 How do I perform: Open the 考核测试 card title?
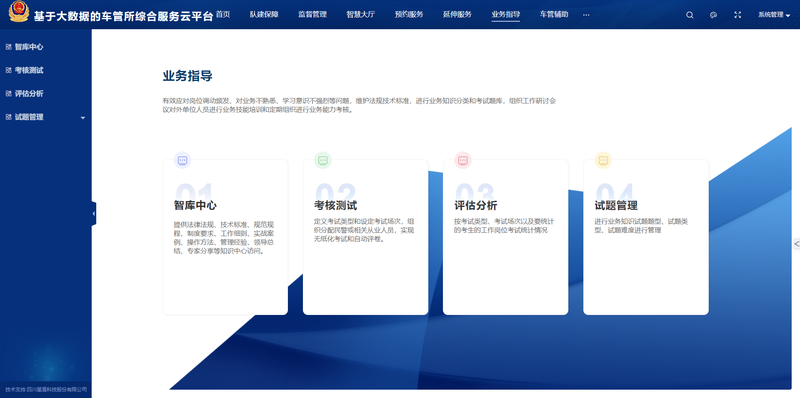pos(336,206)
